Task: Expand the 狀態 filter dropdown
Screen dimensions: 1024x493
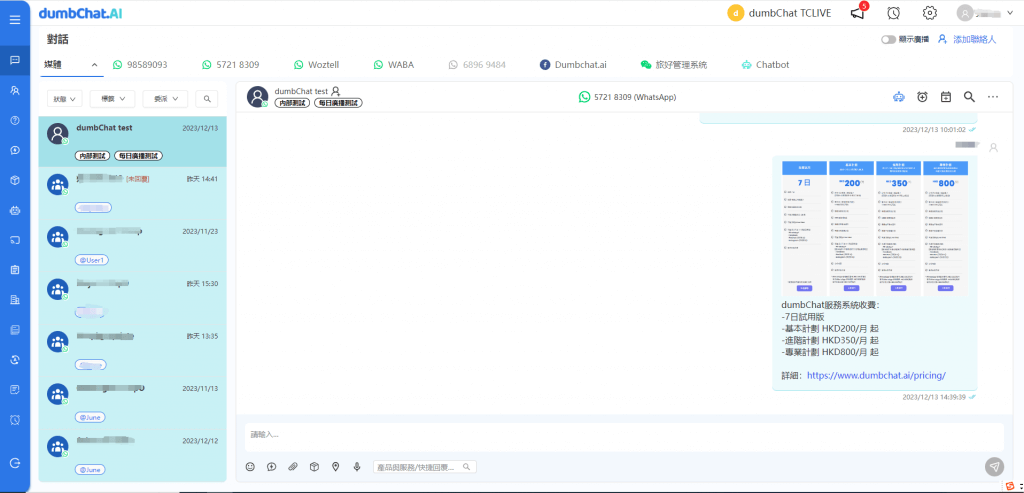Action: tap(64, 99)
